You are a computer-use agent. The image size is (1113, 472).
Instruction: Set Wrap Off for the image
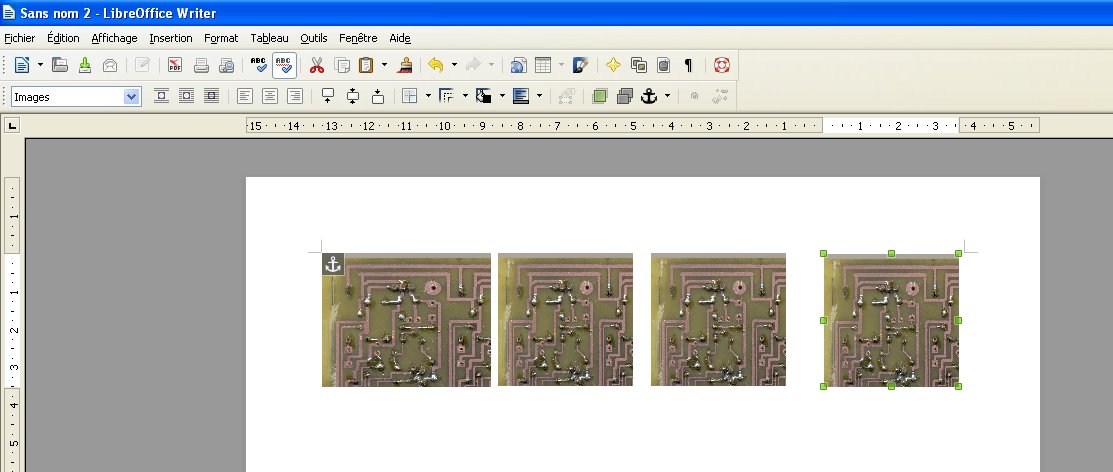[x=161, y=96]
